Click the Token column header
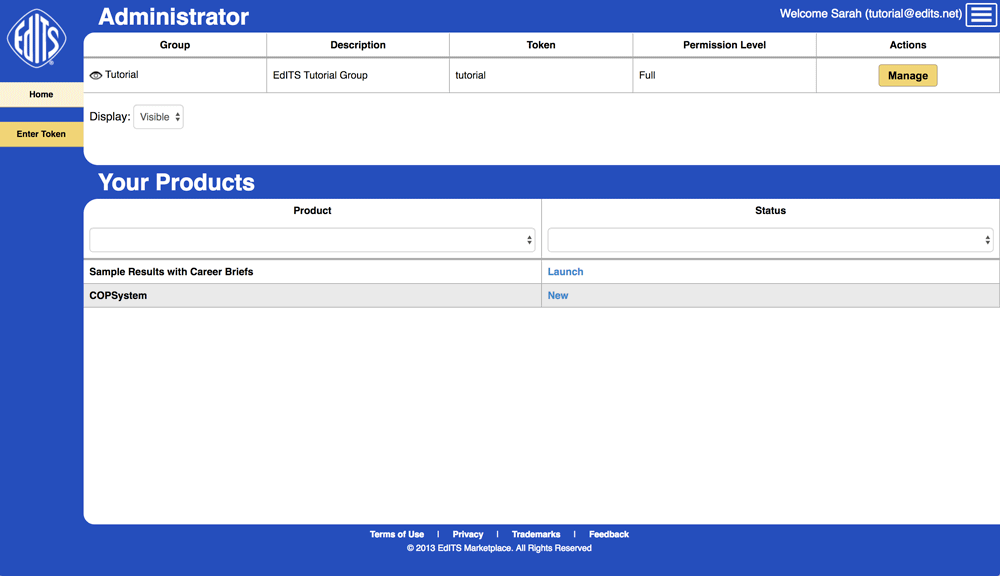The height and width of the screenshot is (576, 1000). (x=541, y=45)
